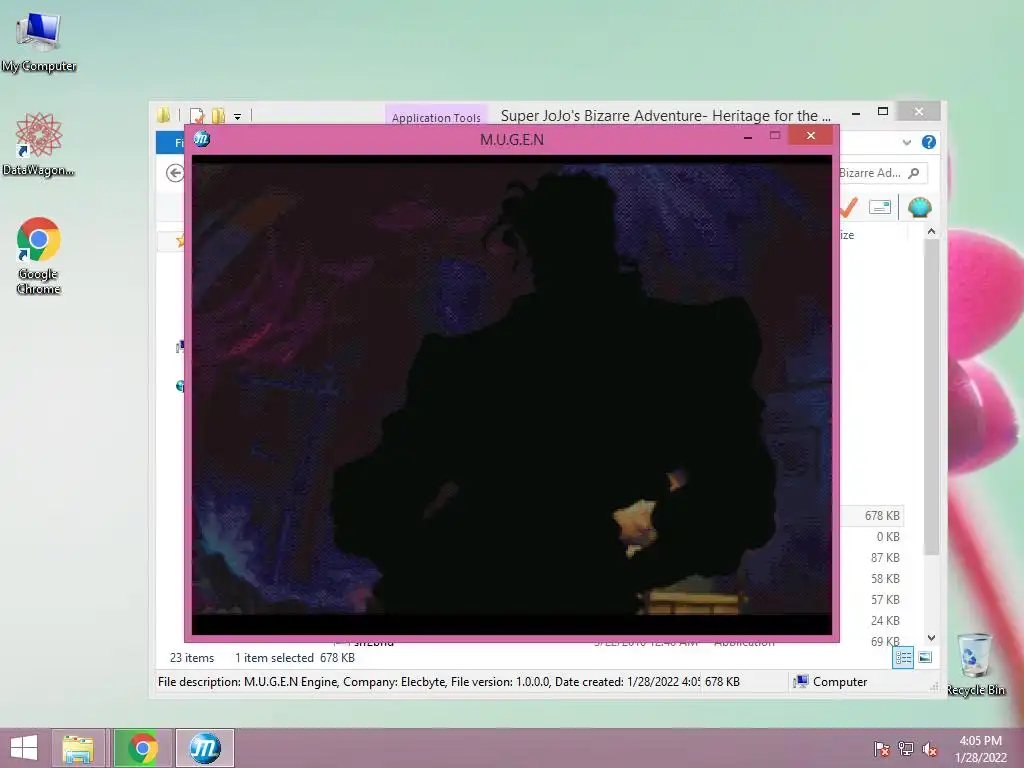Click the search magnifier icon in Explorer
The height and width of the screenshot is (768, 1024).
(914, 173)
